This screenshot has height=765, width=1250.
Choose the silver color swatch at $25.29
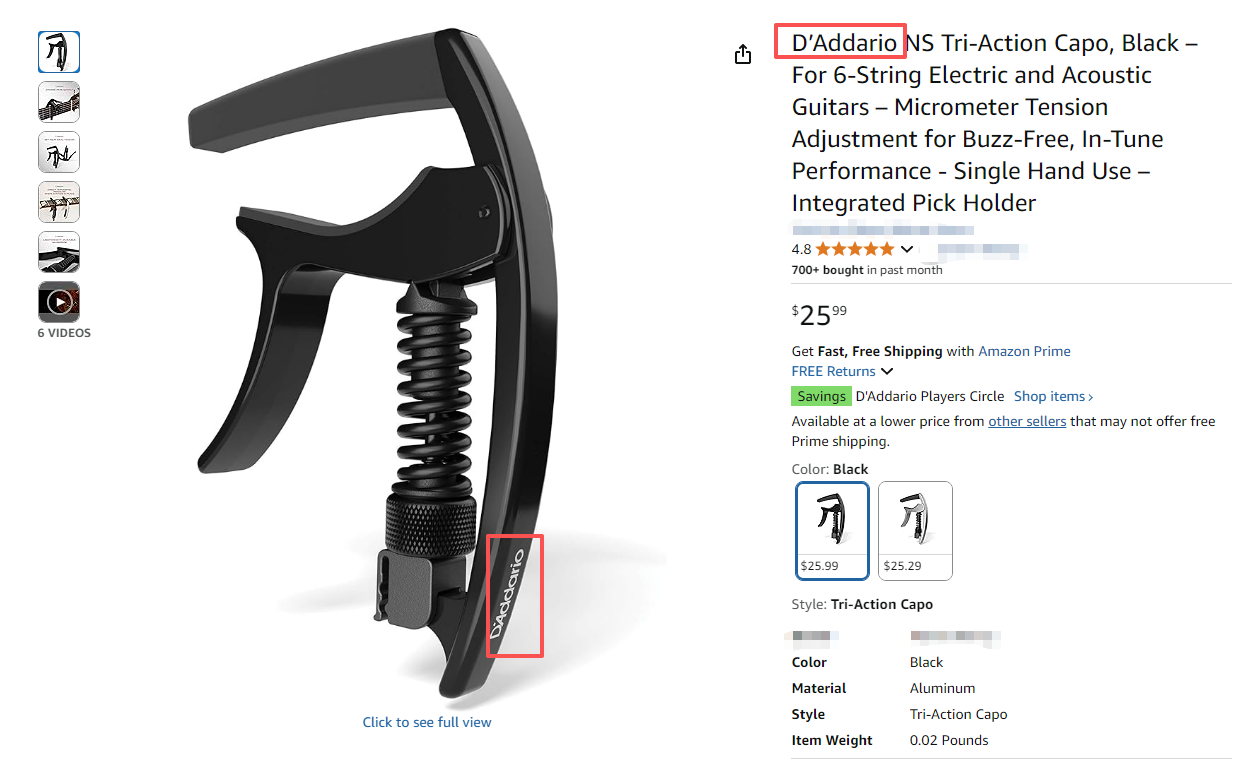pyautogui.click(x=915, y=531)
